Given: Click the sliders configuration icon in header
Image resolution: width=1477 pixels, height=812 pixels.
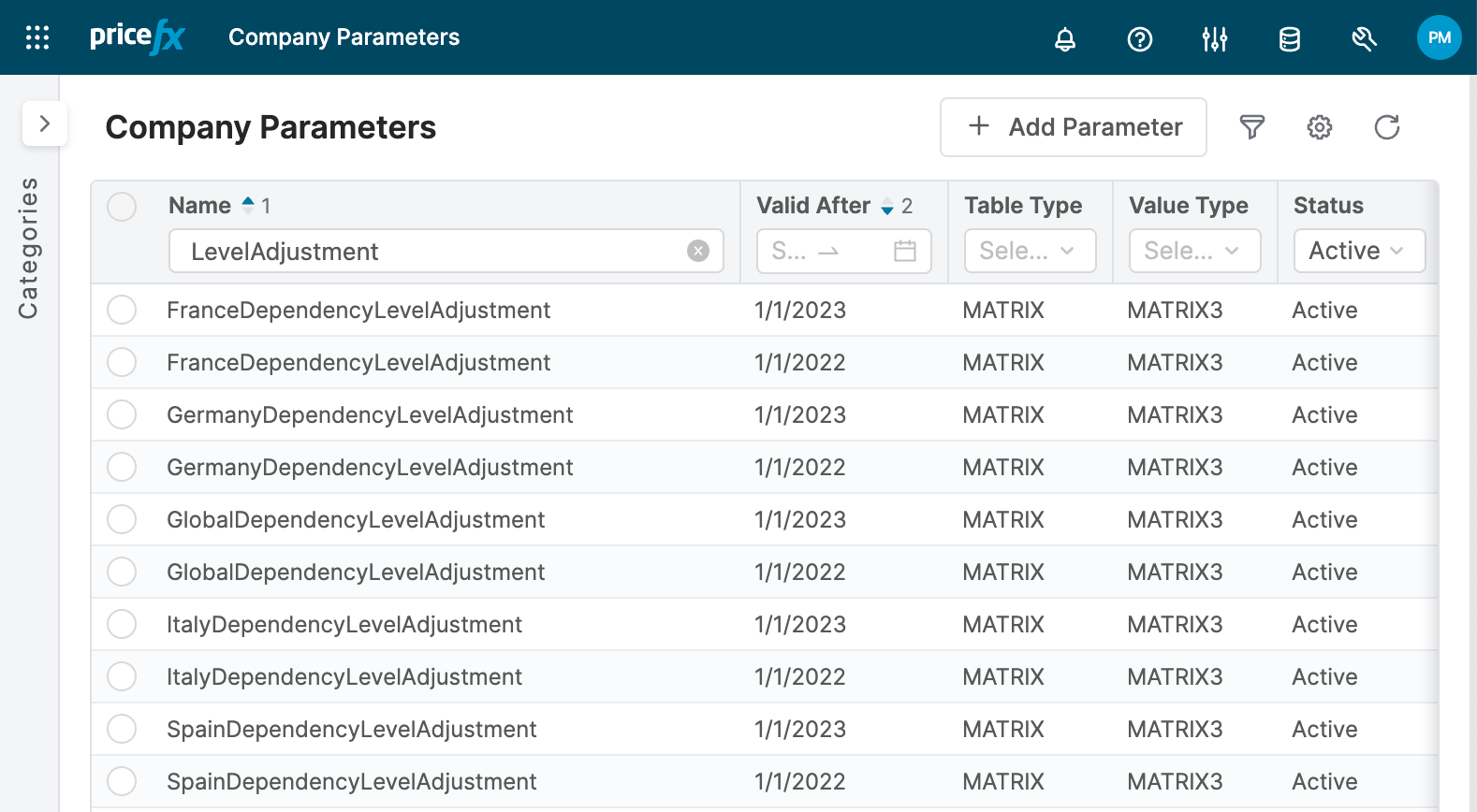Looking at the screenshot, I should coord(1215,38).
